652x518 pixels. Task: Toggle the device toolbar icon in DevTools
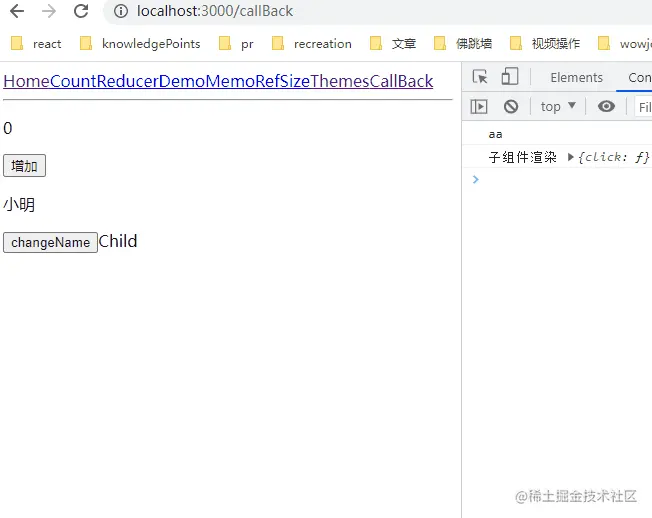(509, 77)
